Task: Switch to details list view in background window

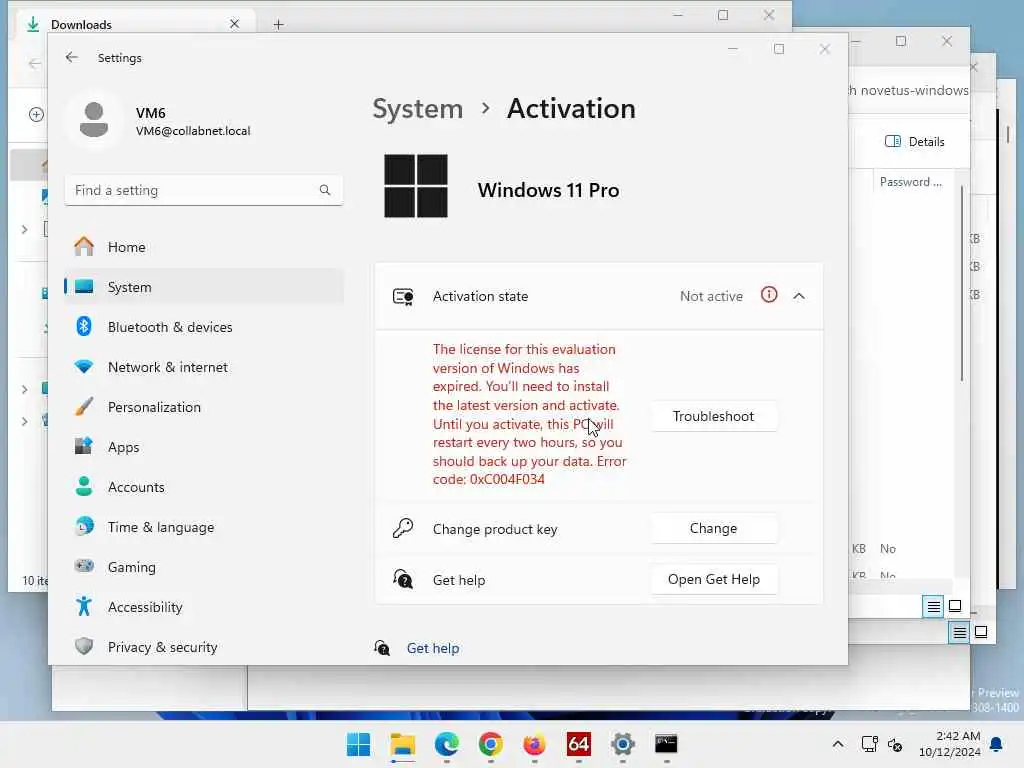Action: coord(934,607)
